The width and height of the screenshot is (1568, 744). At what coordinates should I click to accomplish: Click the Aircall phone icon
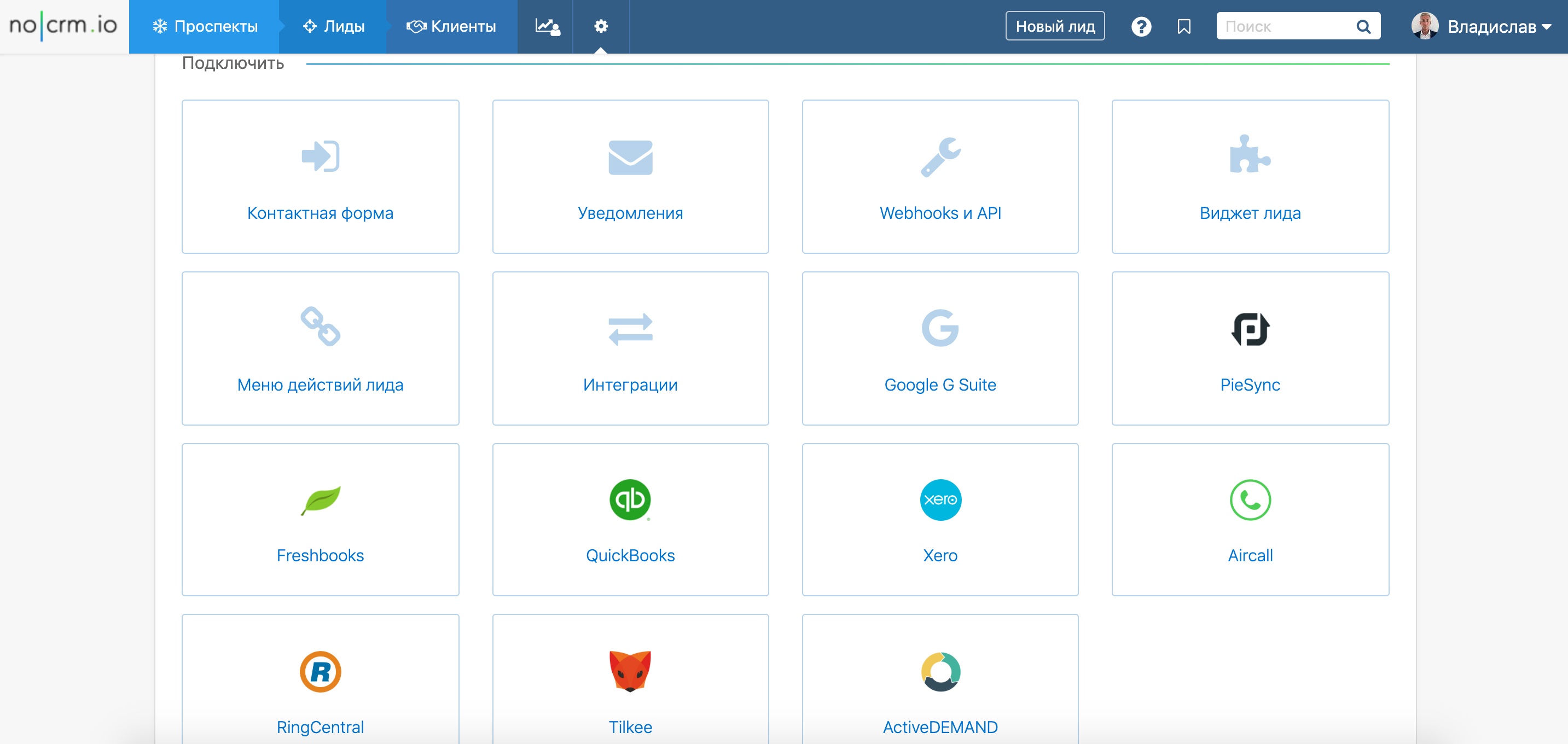(1250, 500)
